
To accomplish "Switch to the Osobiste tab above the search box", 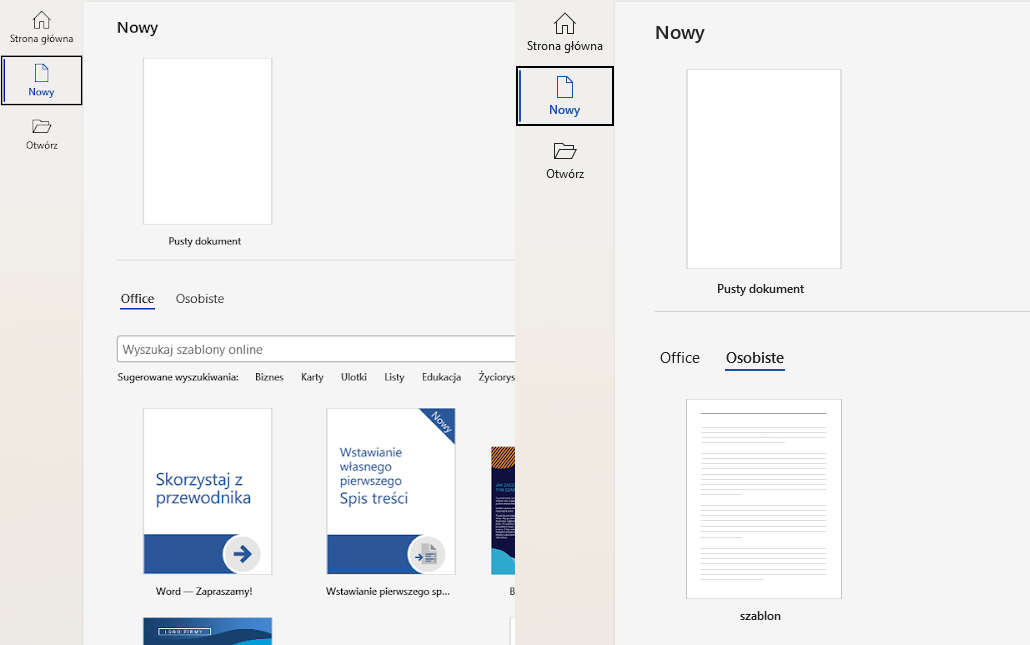I will click(x=200, y=299).
